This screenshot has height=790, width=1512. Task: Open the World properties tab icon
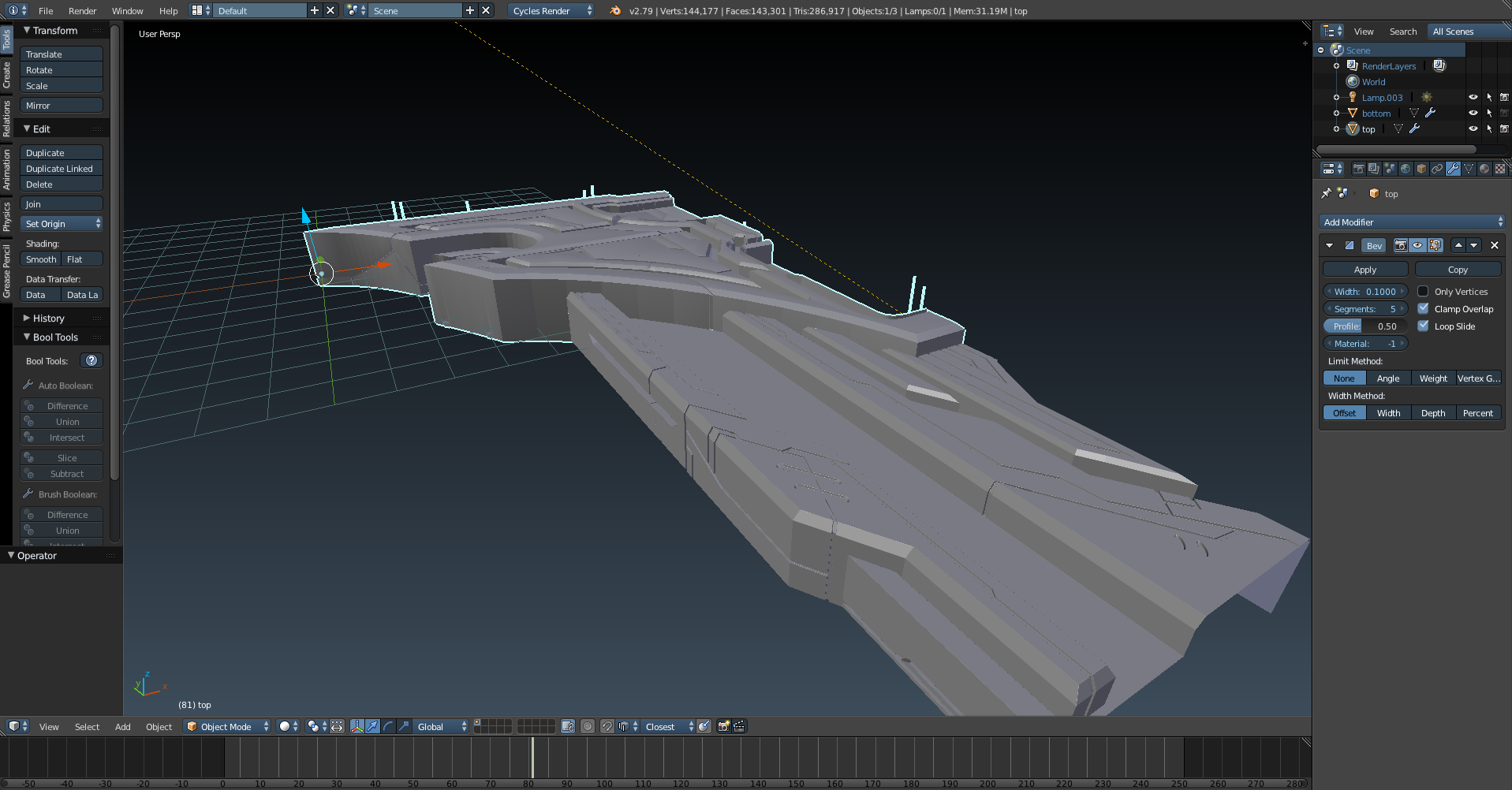tap(1406, 169)
